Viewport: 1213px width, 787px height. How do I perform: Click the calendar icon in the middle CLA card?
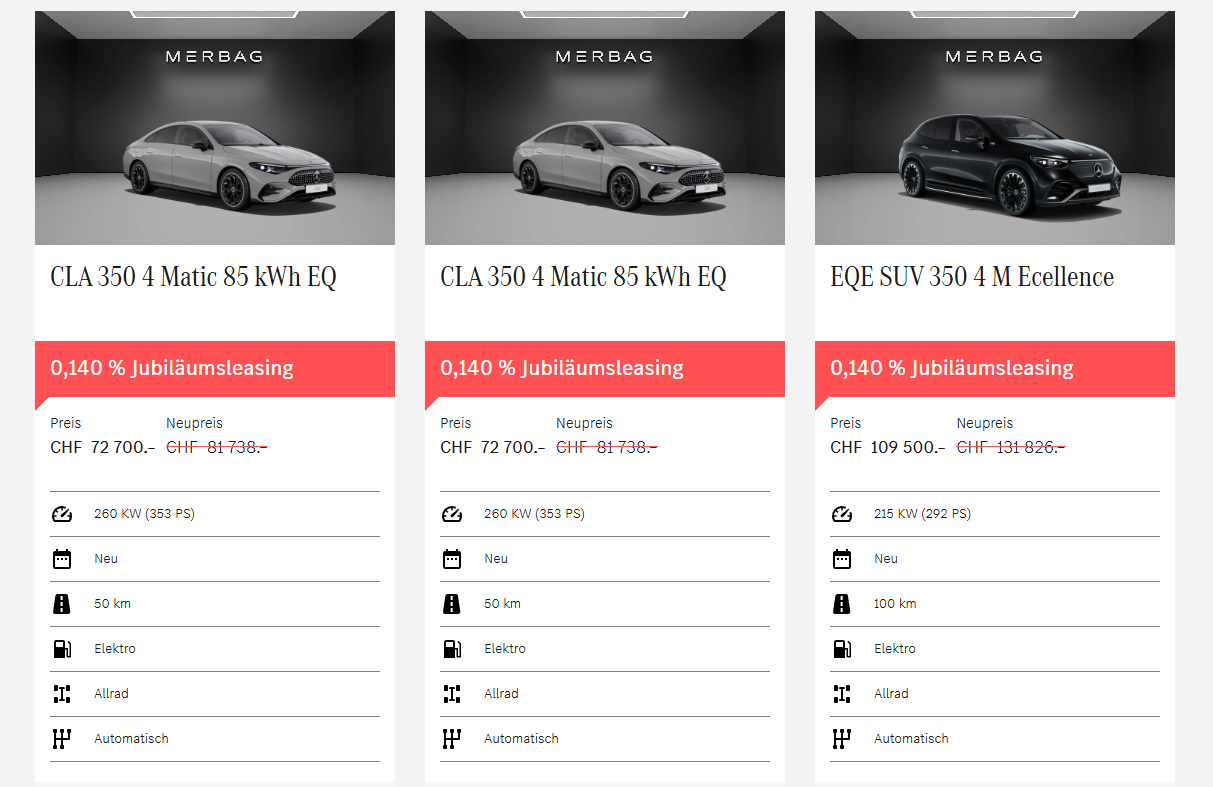[452, 559]
